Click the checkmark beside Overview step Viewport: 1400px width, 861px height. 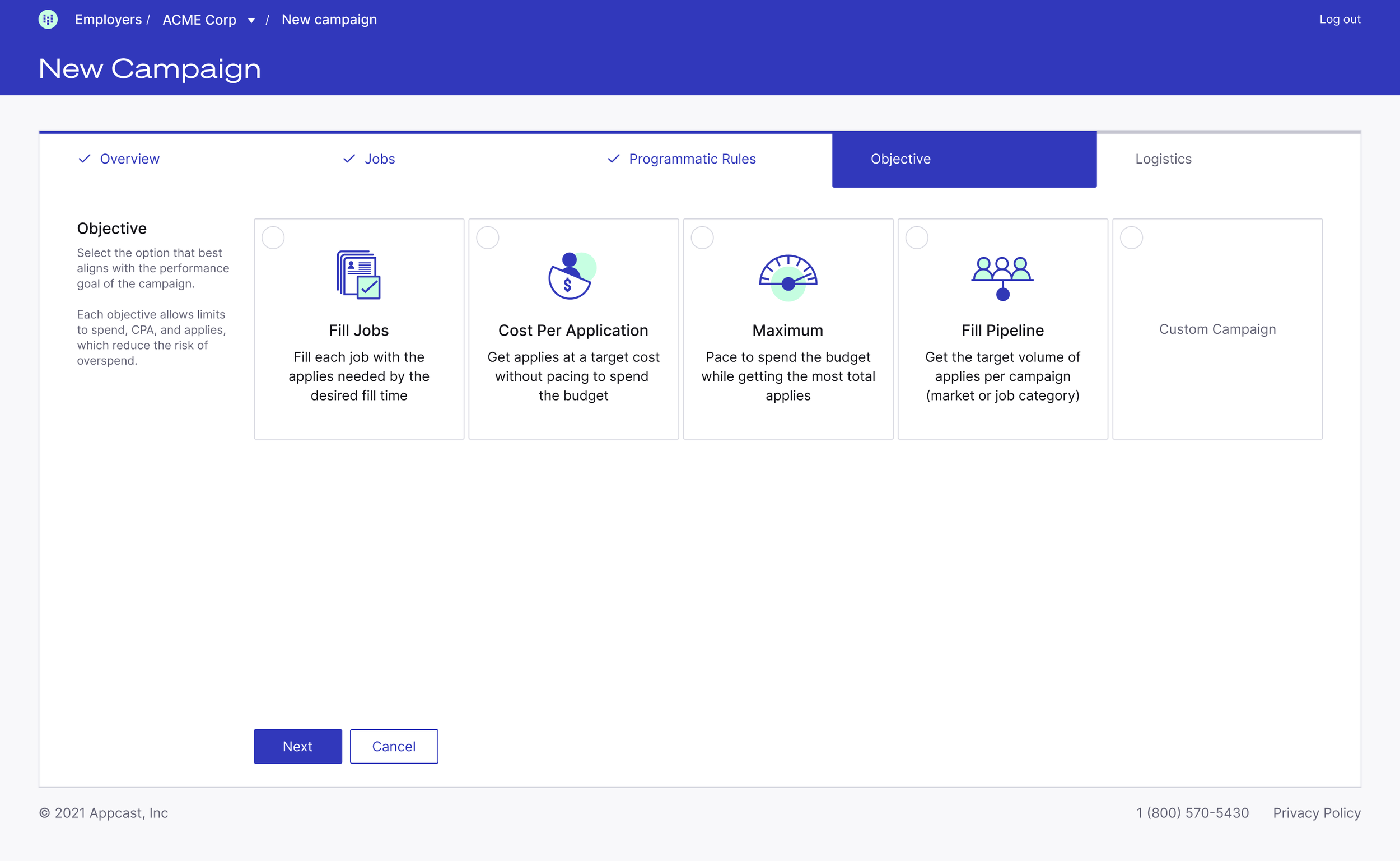tap(84, 159)
